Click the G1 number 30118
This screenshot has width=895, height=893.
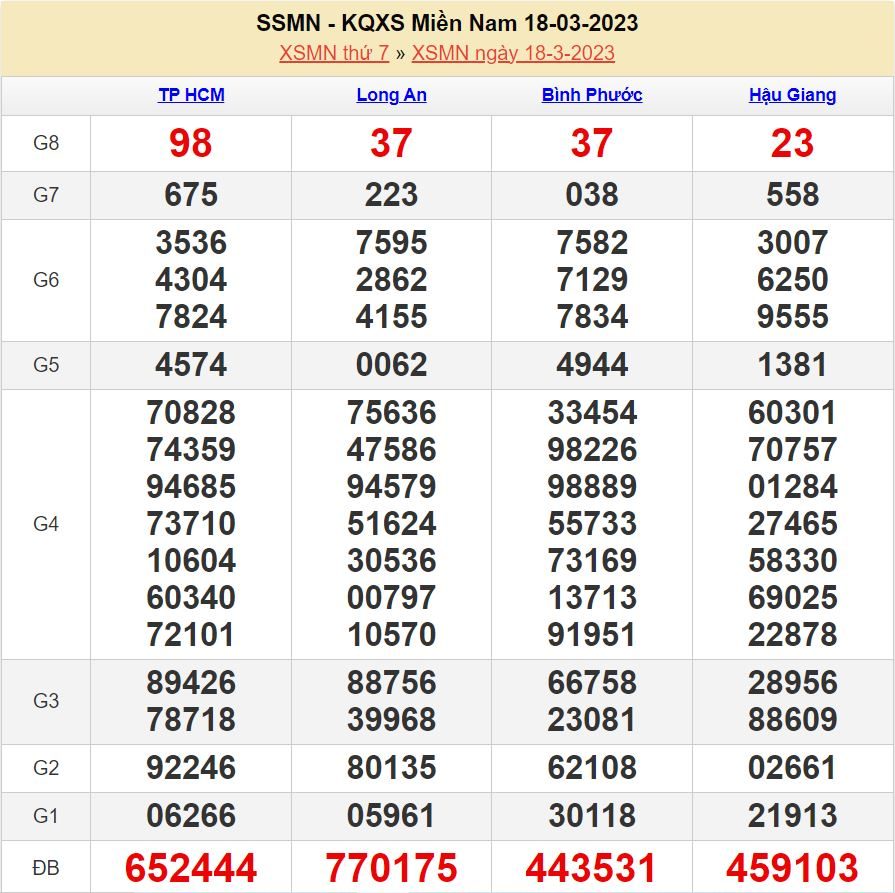pos(592,815)
